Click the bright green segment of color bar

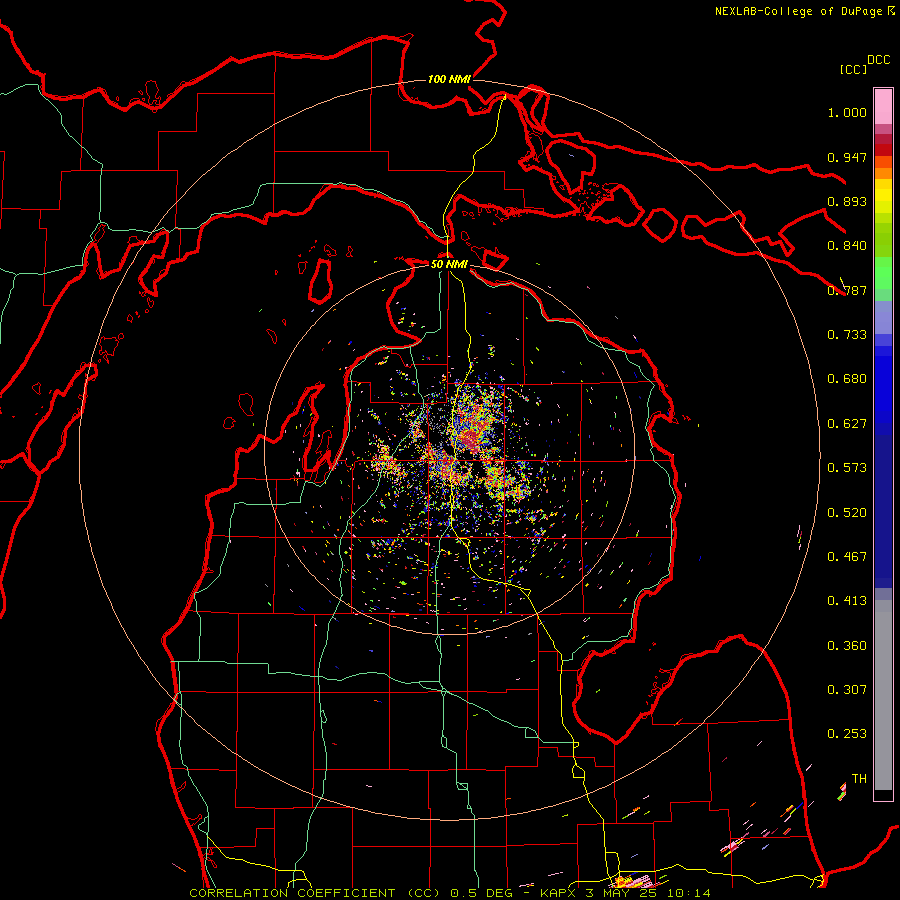pyautogui.click(x=883, y=273)
